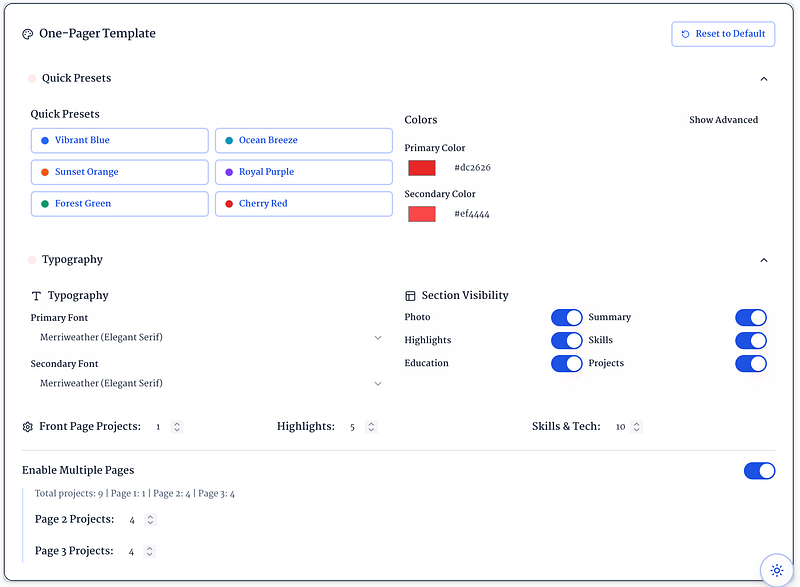Click the palette icon beside One-Pager Template

(28, 34)
